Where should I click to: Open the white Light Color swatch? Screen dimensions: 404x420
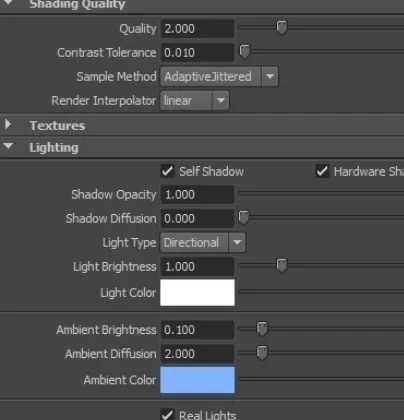[x=197, y=292]
